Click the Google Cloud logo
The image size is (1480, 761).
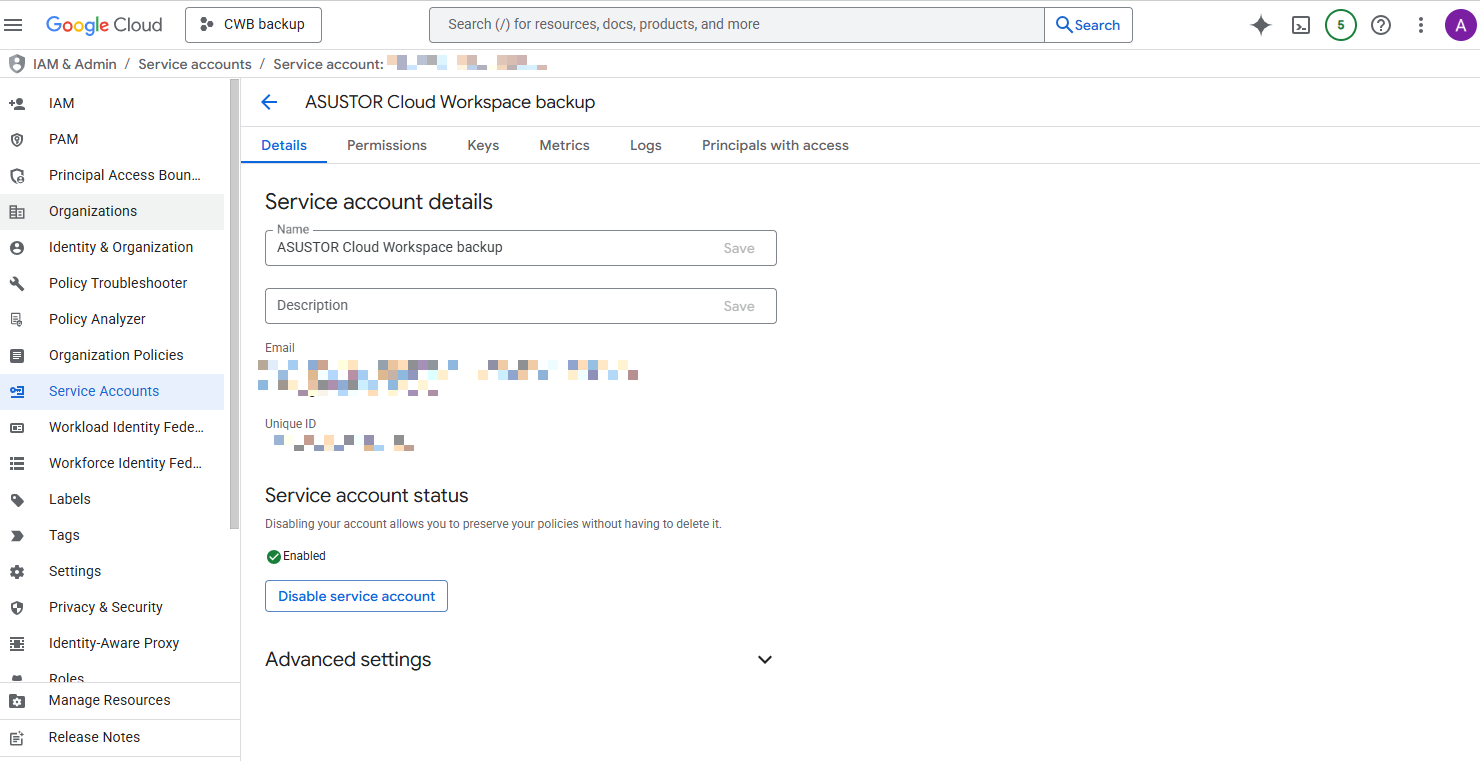pyautogui.click(x=104, y=25)
